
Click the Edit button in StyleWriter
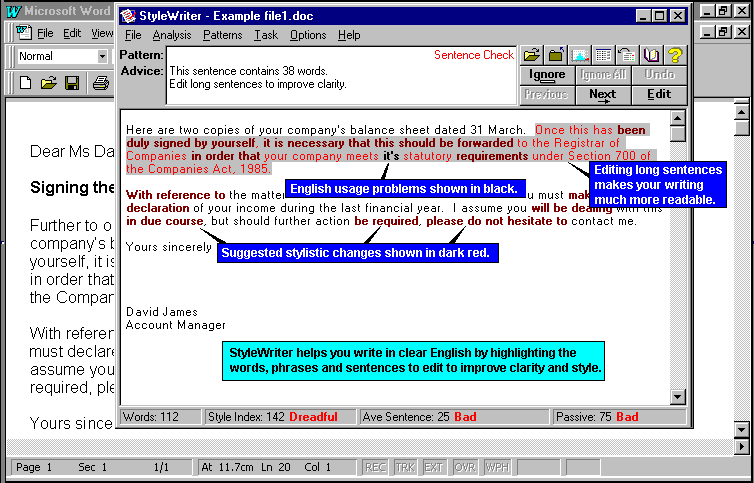point(659,95)
